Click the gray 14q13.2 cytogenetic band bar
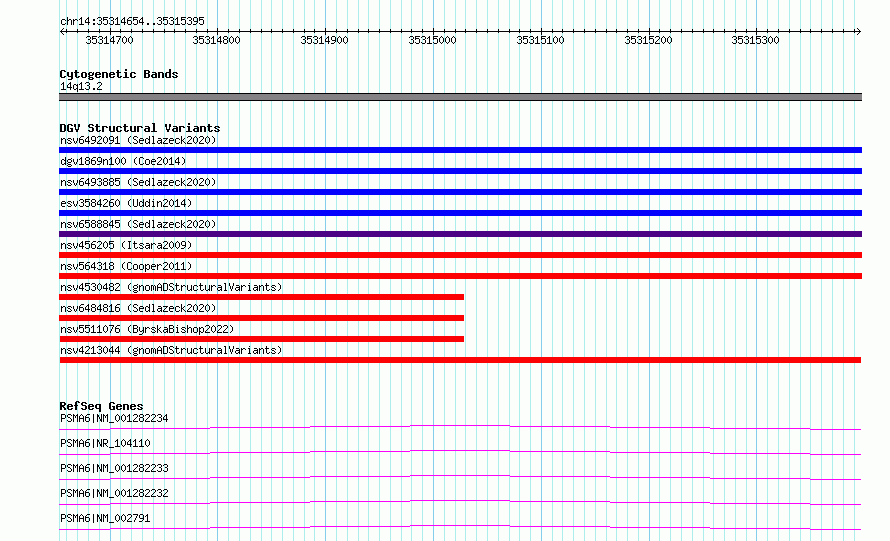The height and width of the screenshot is (541, 890). point(460,97)
